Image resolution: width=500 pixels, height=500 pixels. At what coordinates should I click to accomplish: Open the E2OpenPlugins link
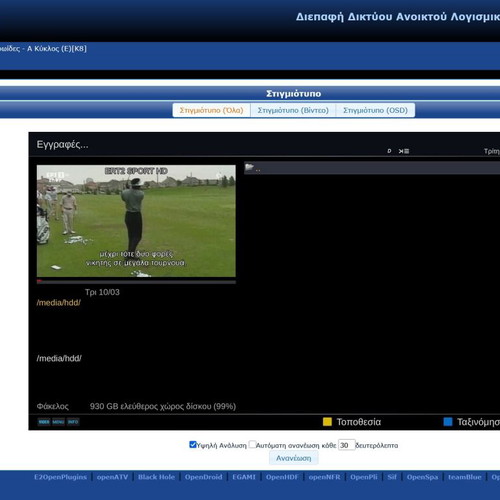(60, 477)
